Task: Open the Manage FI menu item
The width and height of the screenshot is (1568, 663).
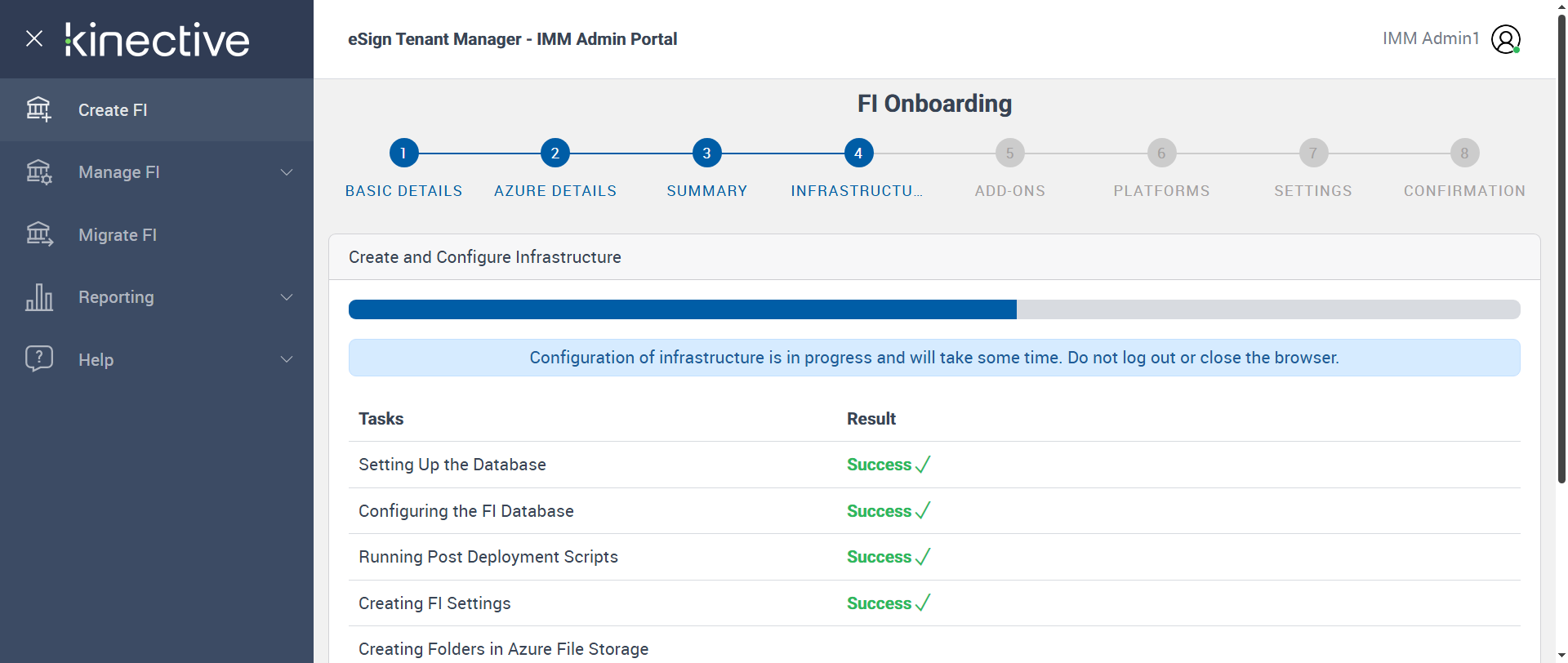Action: tap(157, 172)
